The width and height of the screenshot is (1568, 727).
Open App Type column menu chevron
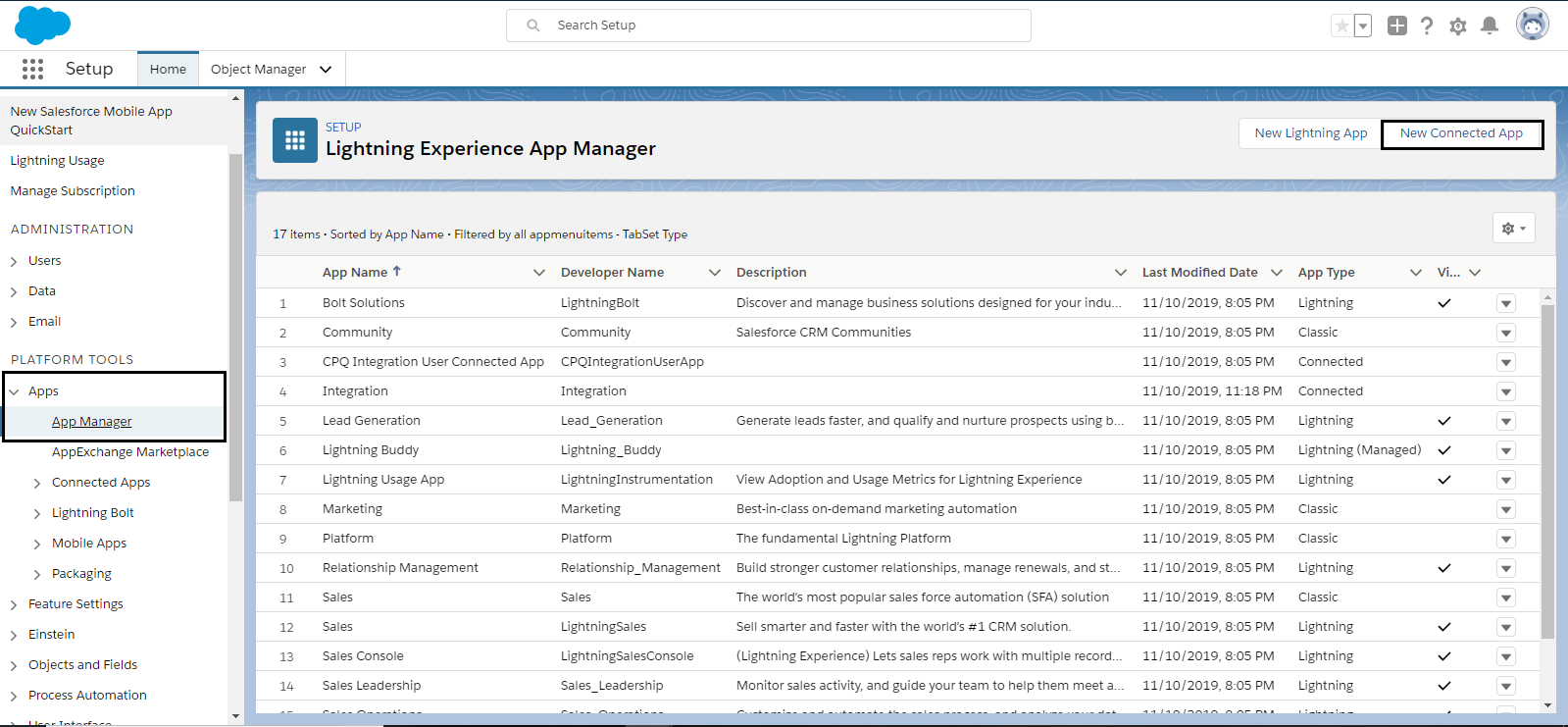pos(1415,272)
